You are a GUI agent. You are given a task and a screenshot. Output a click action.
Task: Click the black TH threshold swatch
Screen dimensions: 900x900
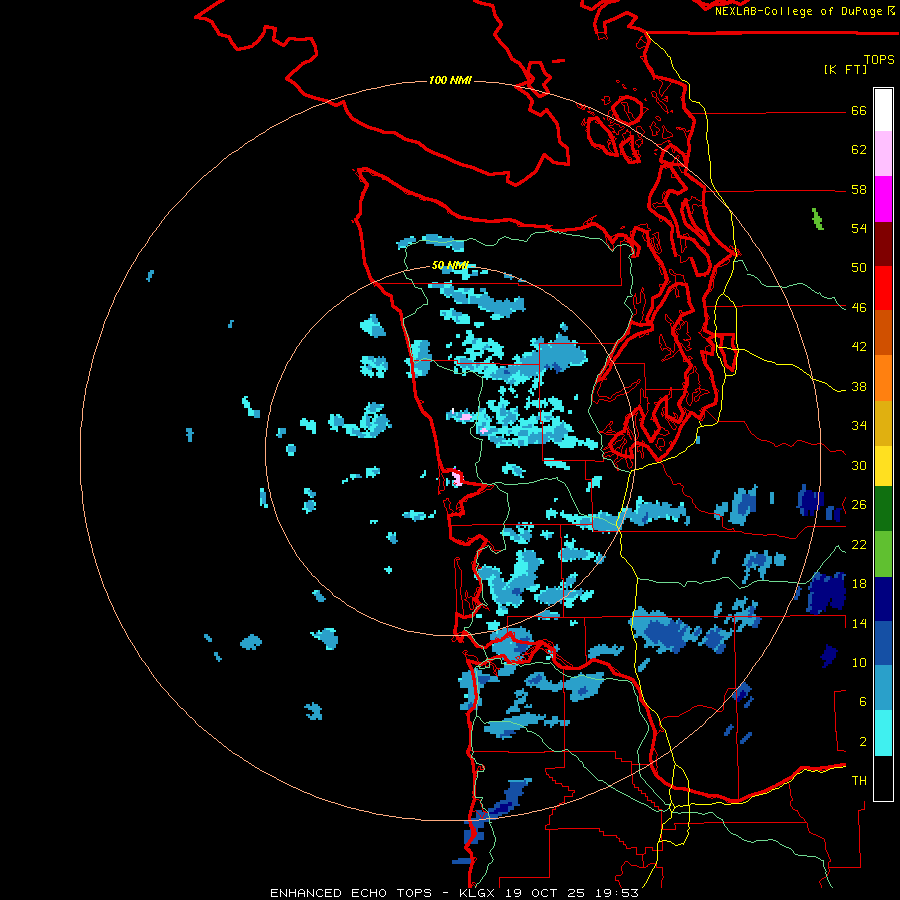click(x=883, y=778)
